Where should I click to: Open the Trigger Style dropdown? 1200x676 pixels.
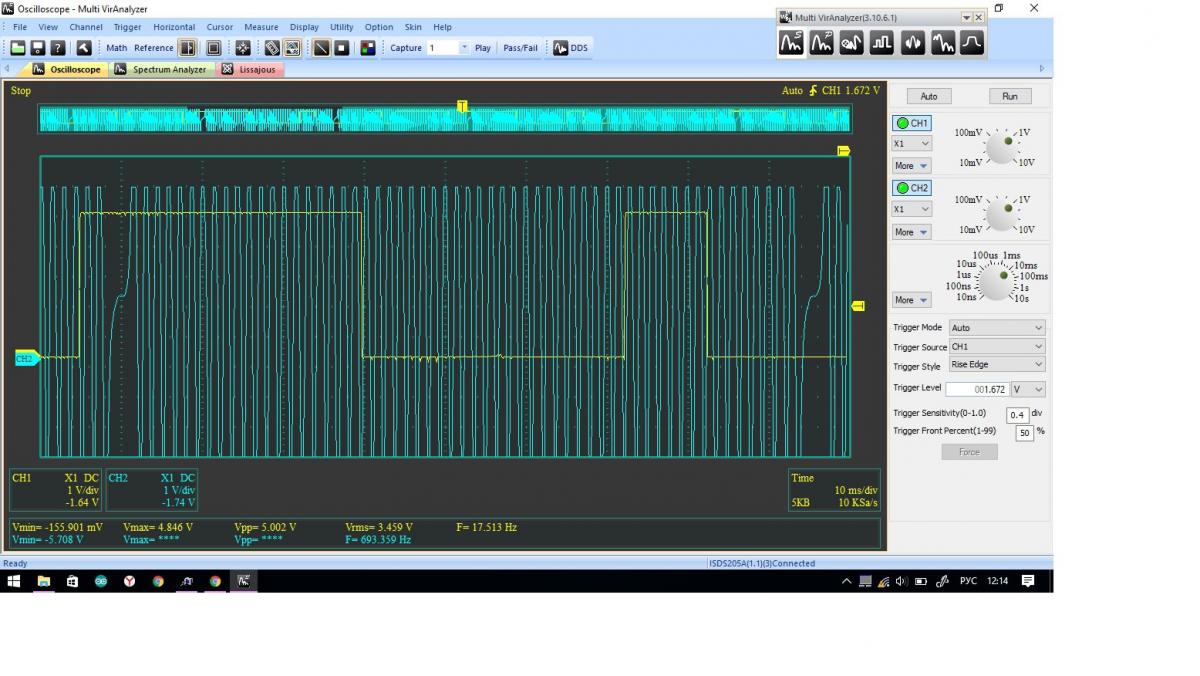[x=996, y=365]
